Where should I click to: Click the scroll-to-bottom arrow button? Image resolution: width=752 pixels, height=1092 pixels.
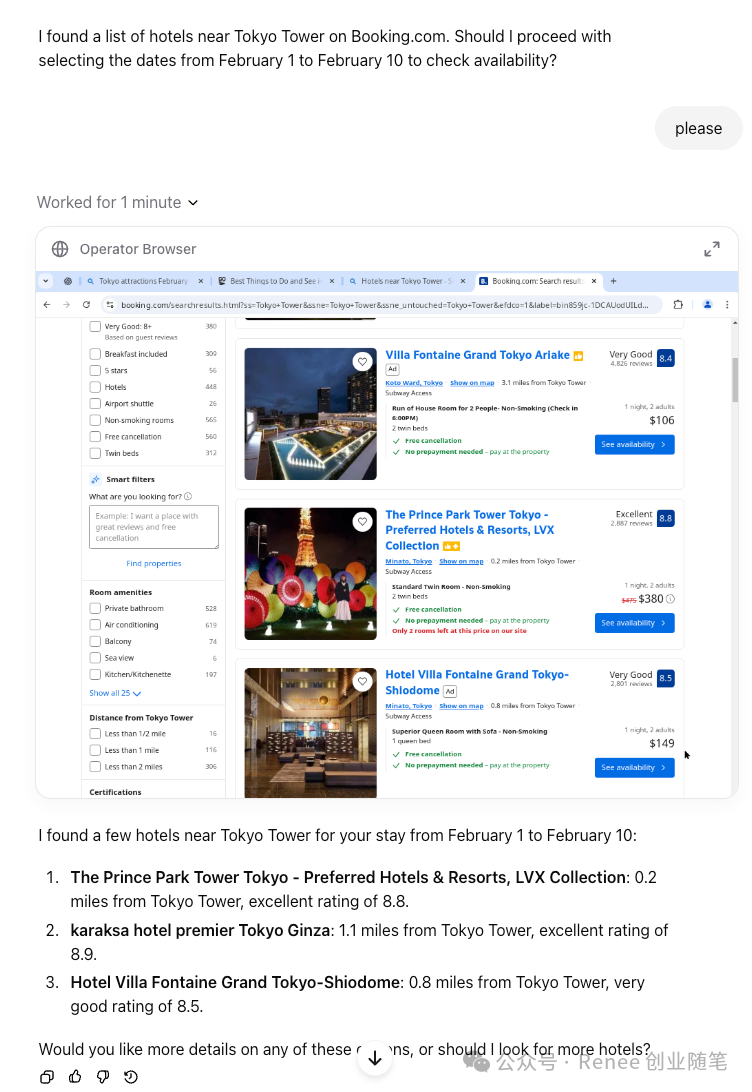click(375, 1058)
